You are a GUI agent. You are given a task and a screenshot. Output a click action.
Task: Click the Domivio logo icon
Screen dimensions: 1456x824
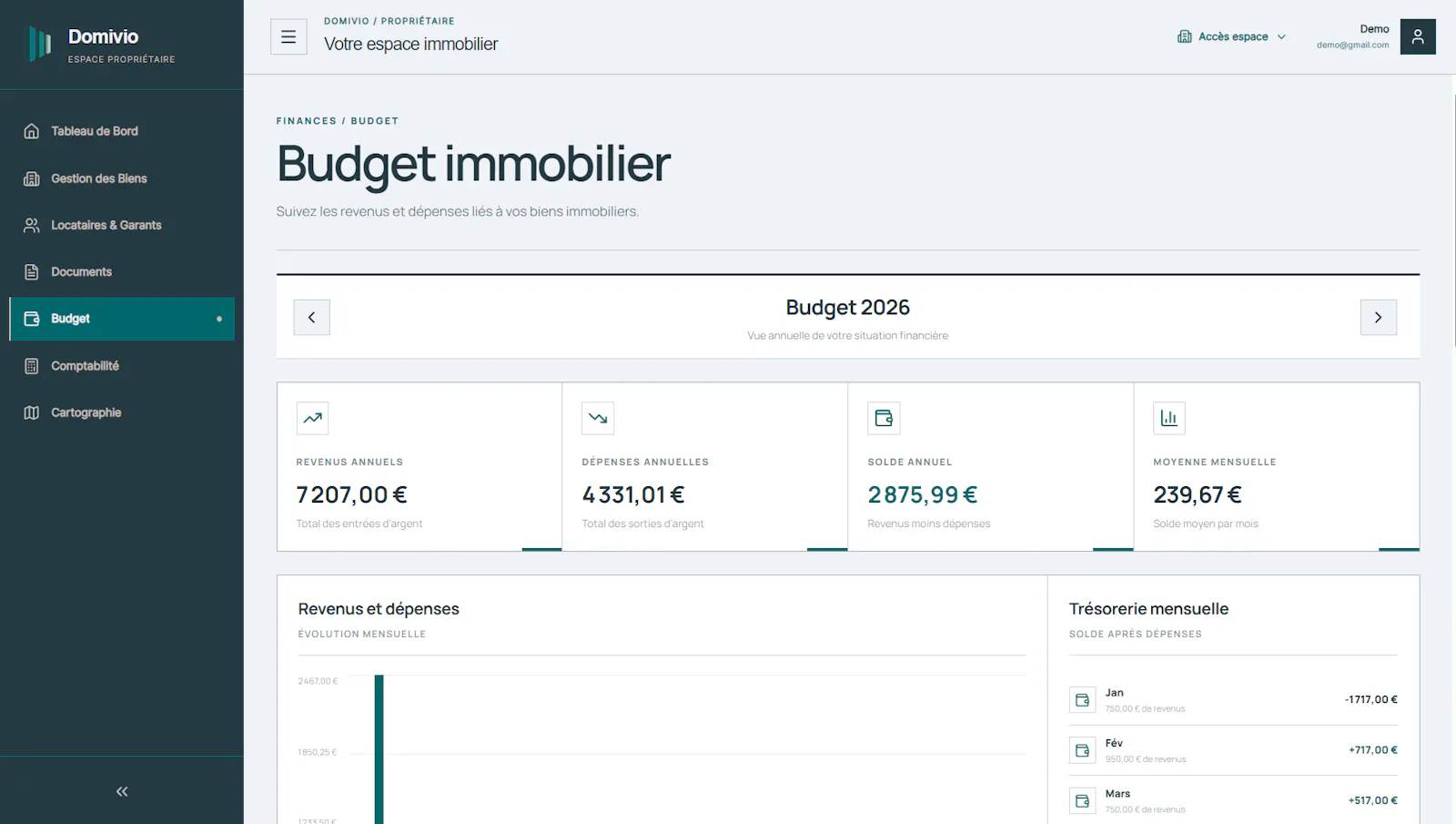[39, 44]
